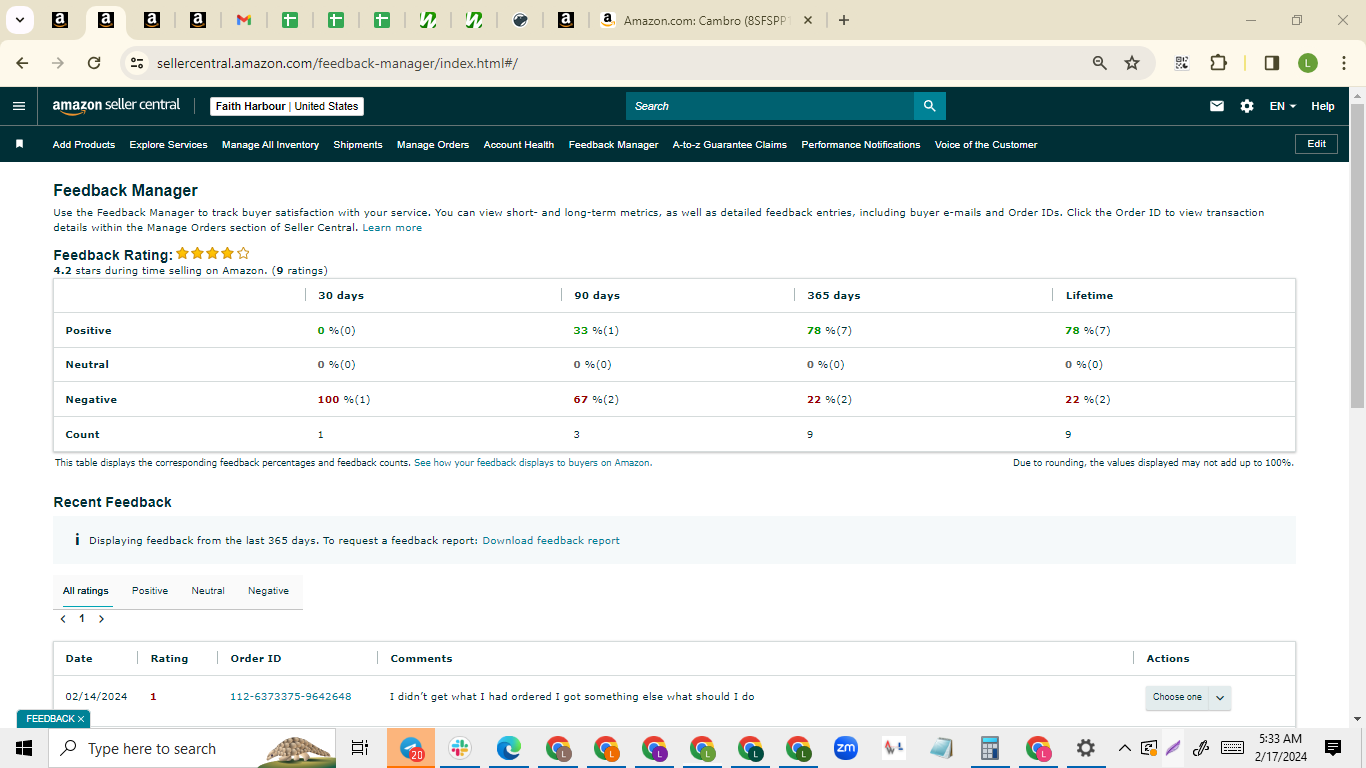Click the Download feedback report link
1366x768 pixels.
click(551, 541)
